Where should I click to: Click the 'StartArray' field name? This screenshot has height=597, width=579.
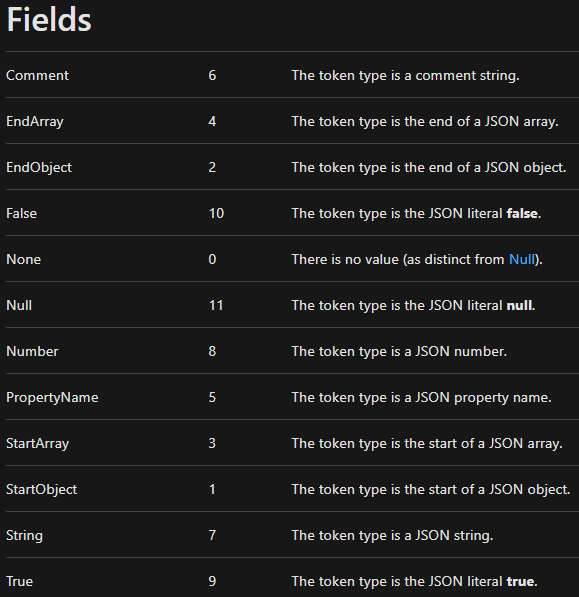37,444
